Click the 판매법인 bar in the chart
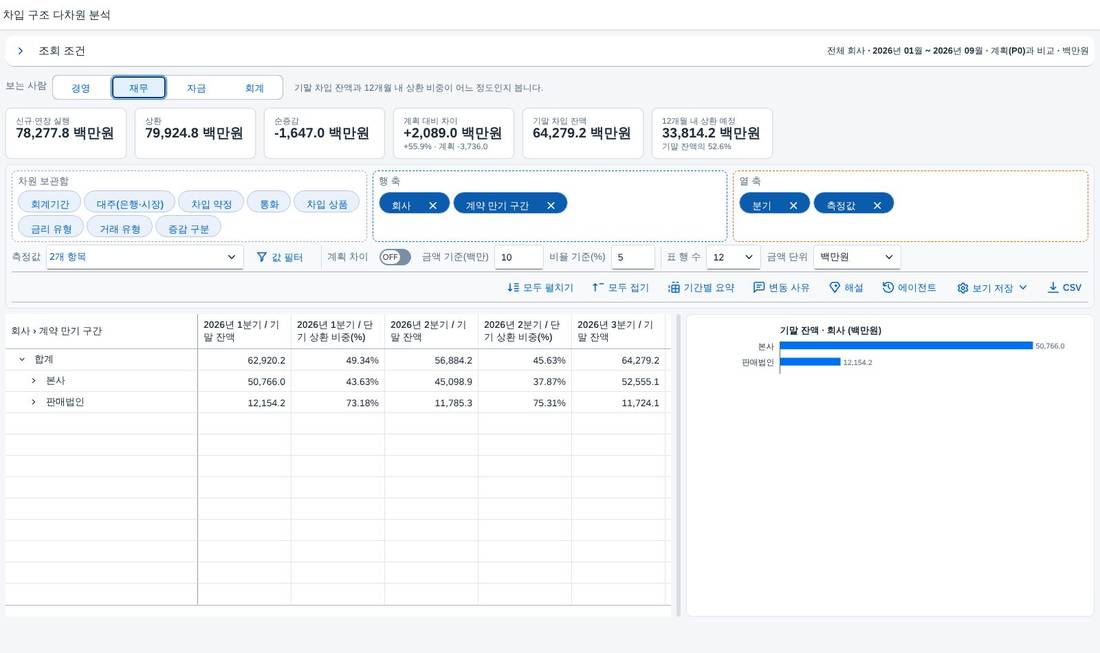 point(810,362)
